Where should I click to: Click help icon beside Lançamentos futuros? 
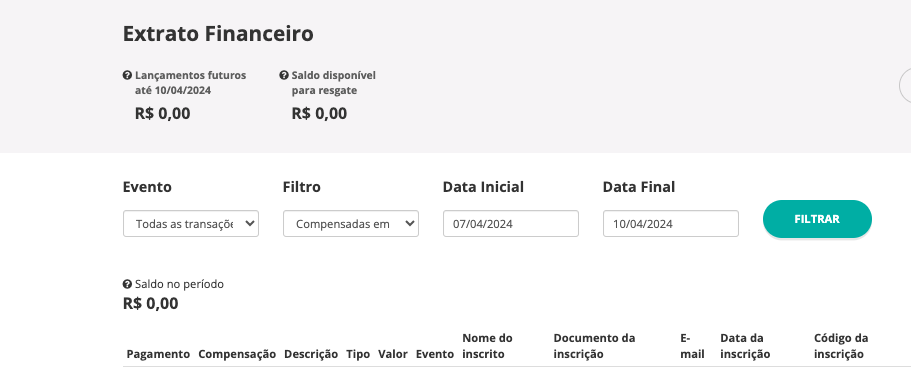click(127, 75)
